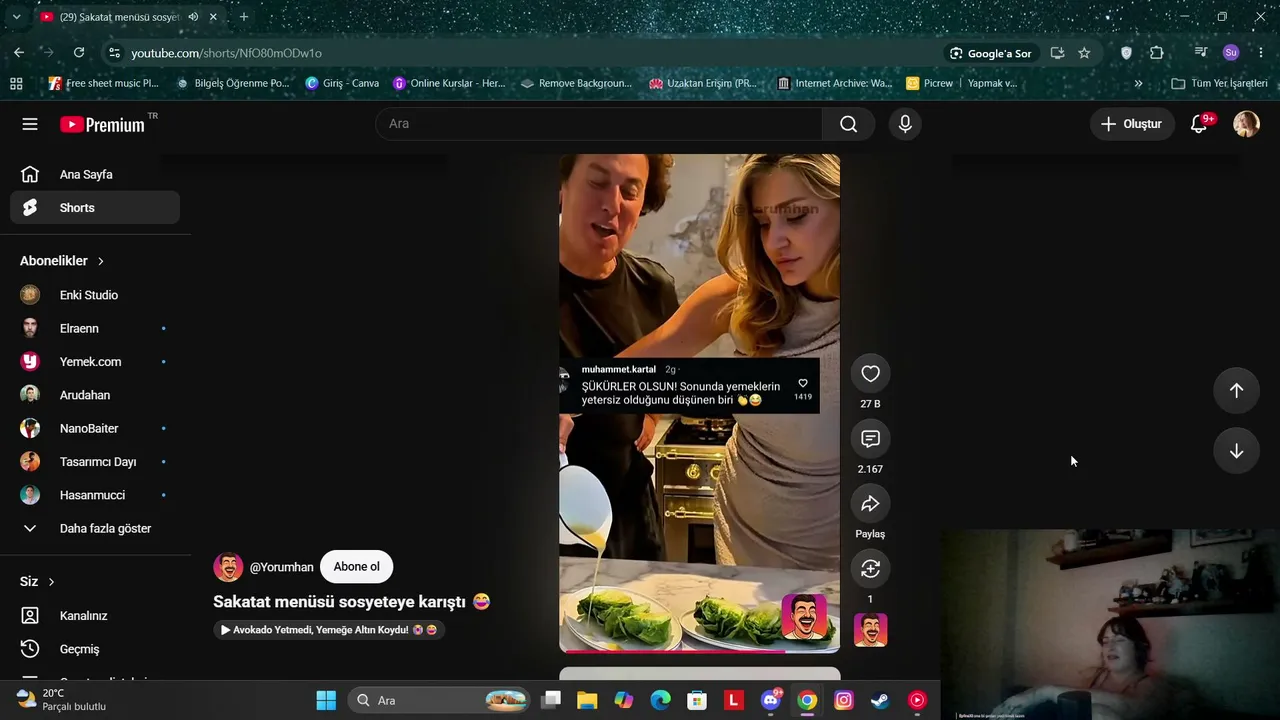Image resolution: width=1280 pixels, height=720 pixels.
Task: Go to YouTube Premium home logo
Action: [102, 125]
